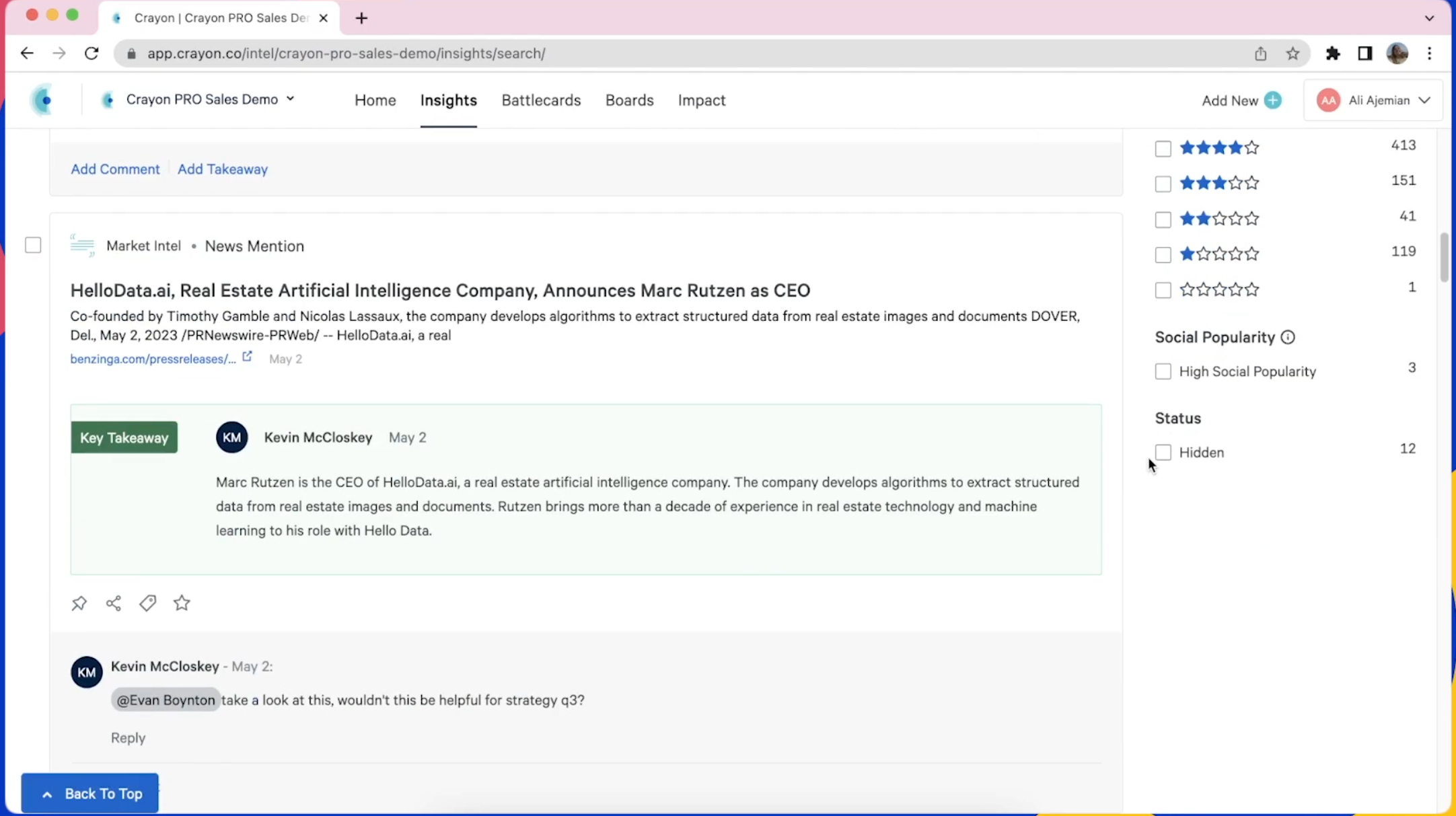Click the AA user avatar
Screen dimensions: 1456x816
coord(1328,100)
